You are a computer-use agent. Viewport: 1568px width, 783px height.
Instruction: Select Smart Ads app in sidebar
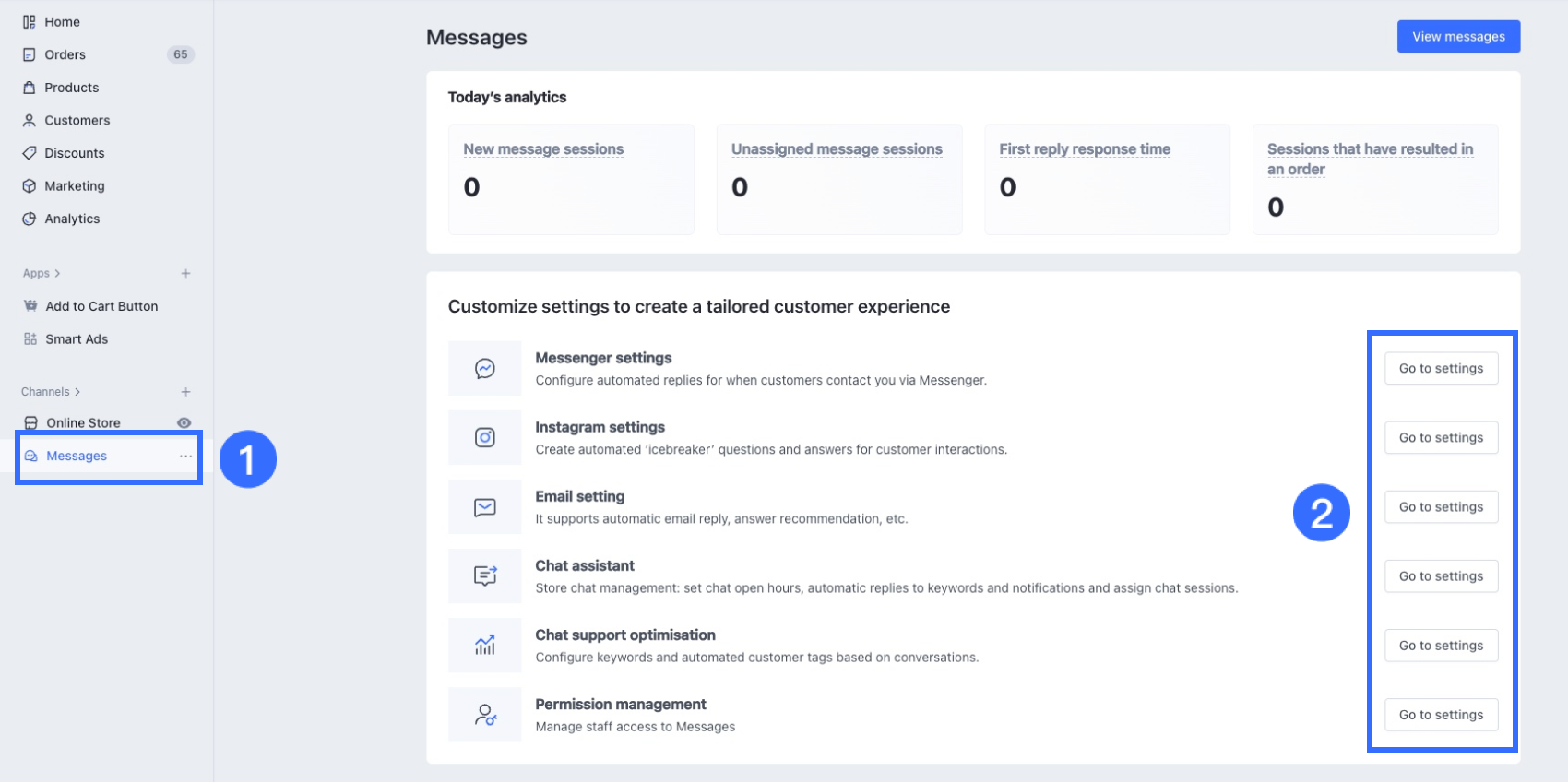[x=77, y=339]
